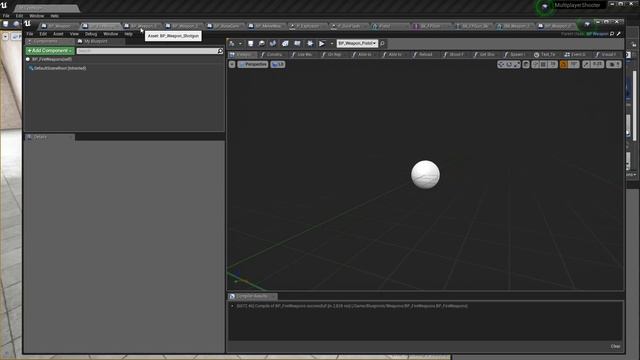Screen dimensions: 640x360
Task: Toggle surface snapping in viewport toolbar
Action: pyautogui.click(x=536, y=64)
